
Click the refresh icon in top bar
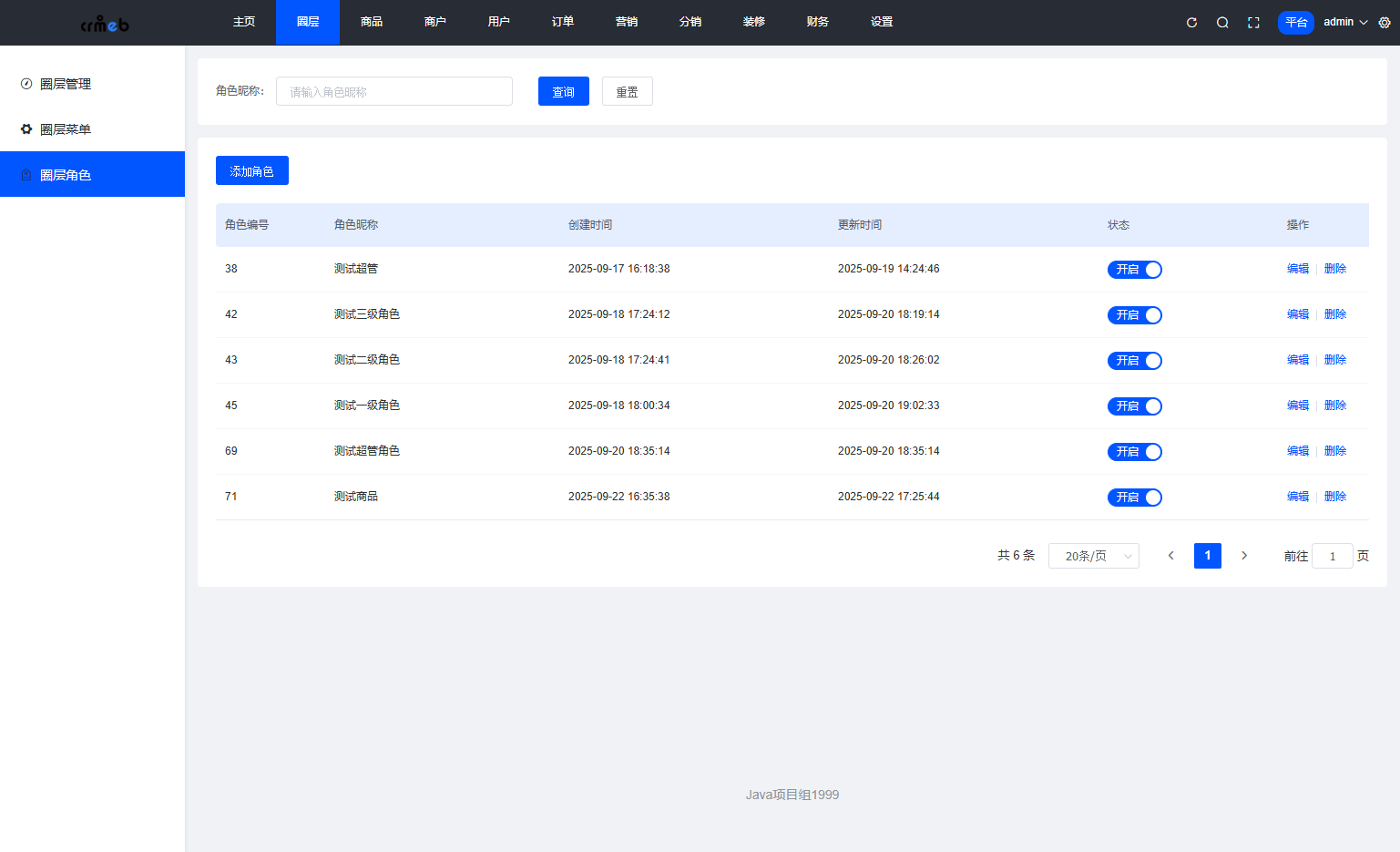tap(1191, 23)
